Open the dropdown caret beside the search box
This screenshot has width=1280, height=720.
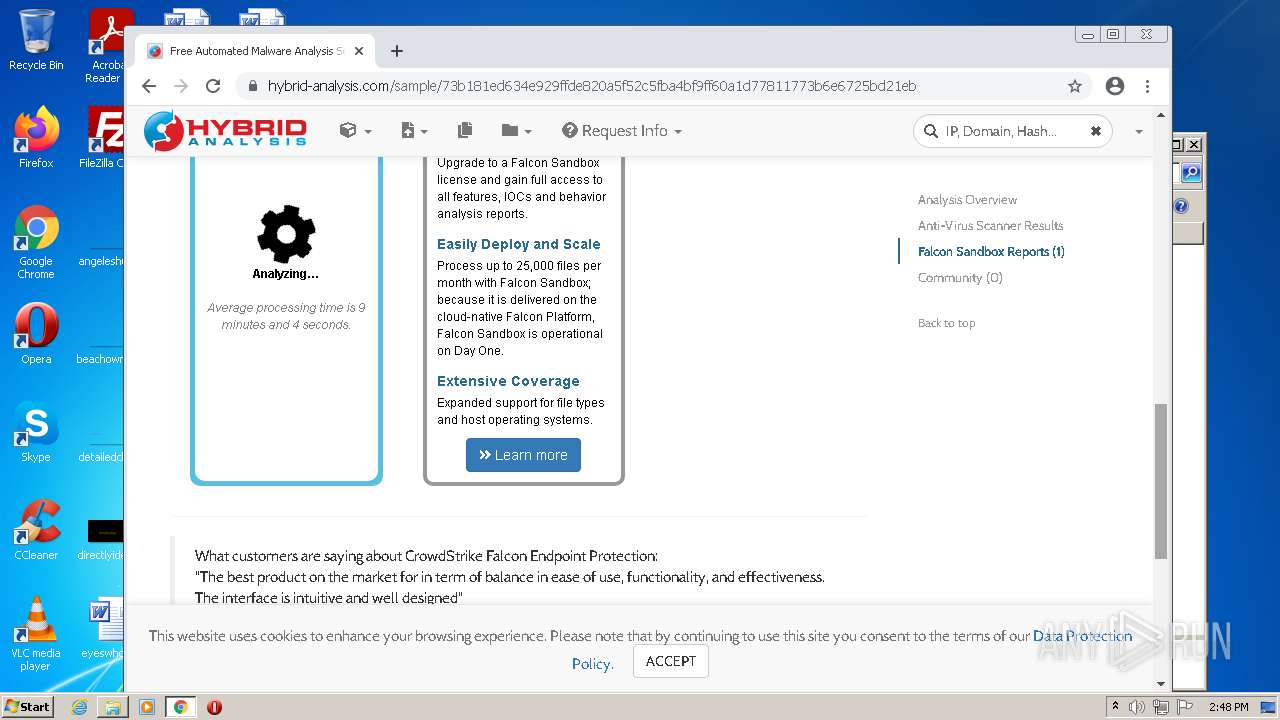pyautogui.click(x=1138, y=131)
